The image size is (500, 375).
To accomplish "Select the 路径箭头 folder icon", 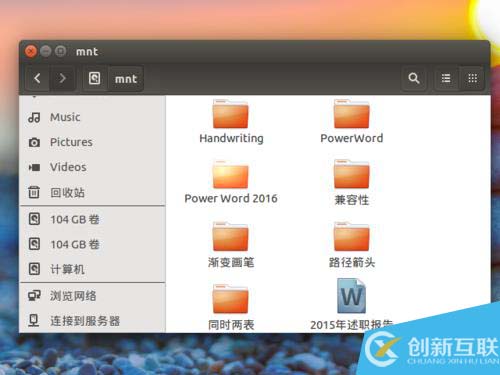I will pos(351,236).
